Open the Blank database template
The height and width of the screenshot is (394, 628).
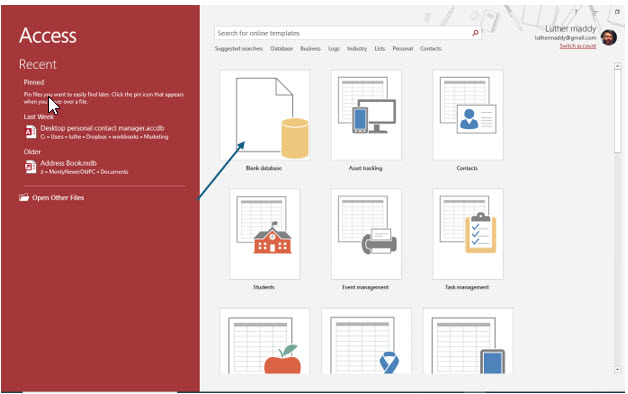tap(264, 115)
